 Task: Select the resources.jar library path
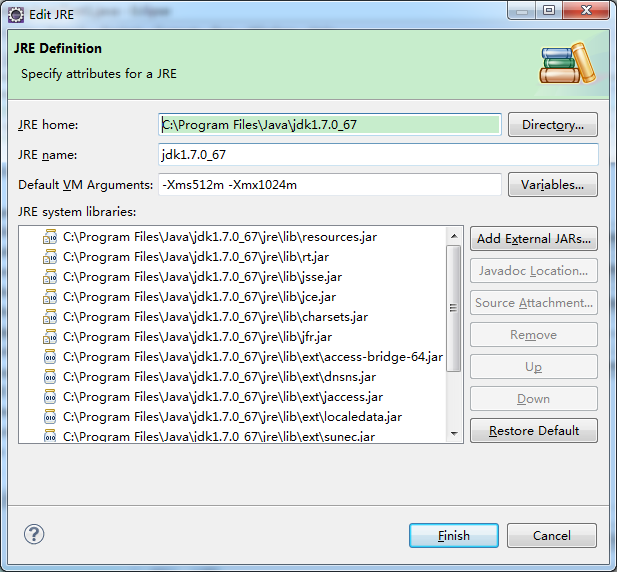(x=220, y=237)
